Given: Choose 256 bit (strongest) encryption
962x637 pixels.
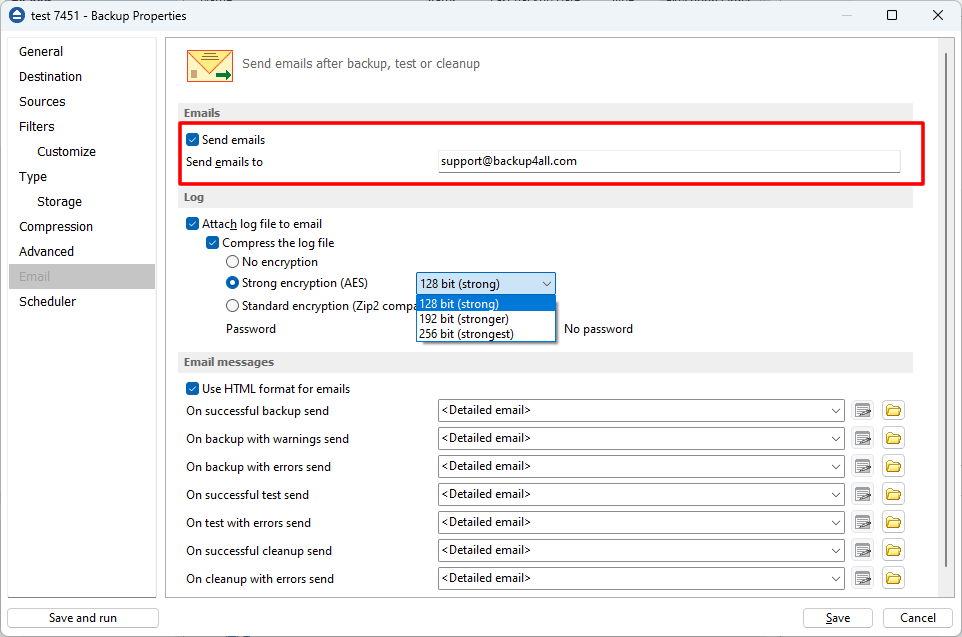Looking at the screenshot, I should pyautogui.click(x=470, y=334).
